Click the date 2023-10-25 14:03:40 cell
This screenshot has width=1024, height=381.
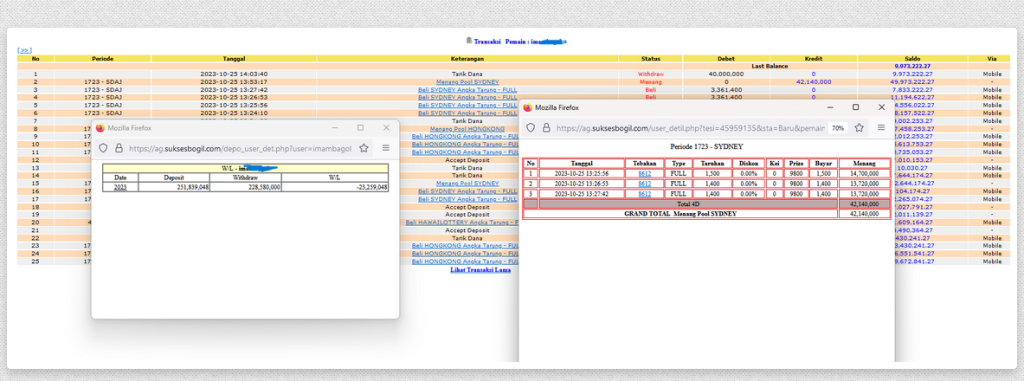point(234,75)
